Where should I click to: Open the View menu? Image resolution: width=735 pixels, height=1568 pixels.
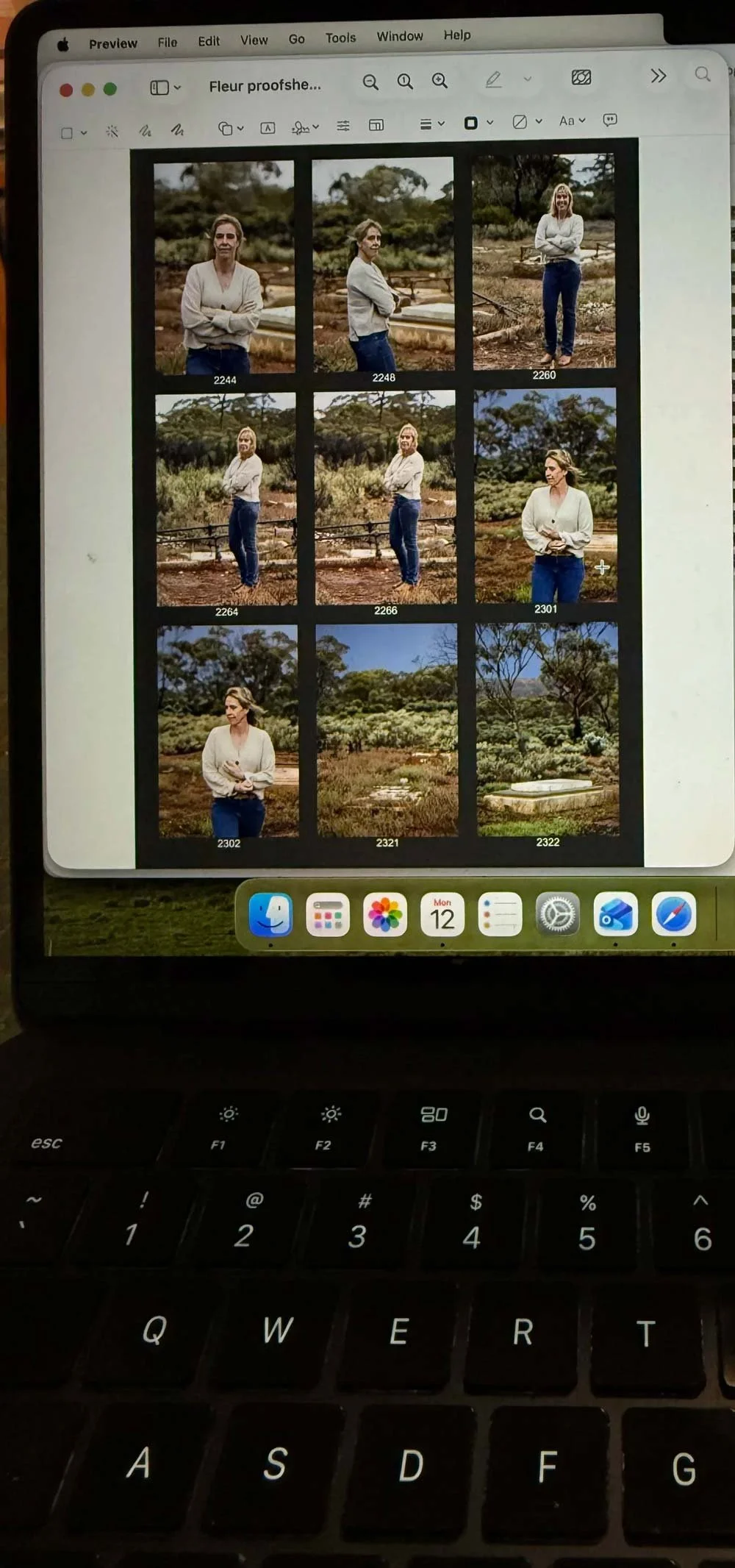[254, 40]
